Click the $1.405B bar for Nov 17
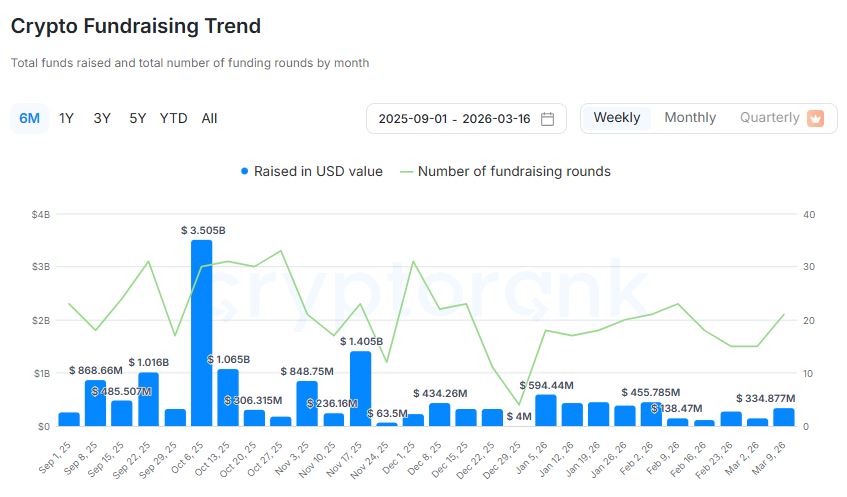The height and width of the screenshot is (497, 847). click(360, 389)
